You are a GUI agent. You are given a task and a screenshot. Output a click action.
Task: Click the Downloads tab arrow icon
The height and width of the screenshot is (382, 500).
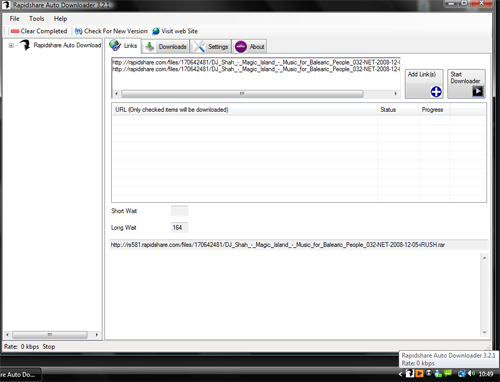click(x=150, y=46)
